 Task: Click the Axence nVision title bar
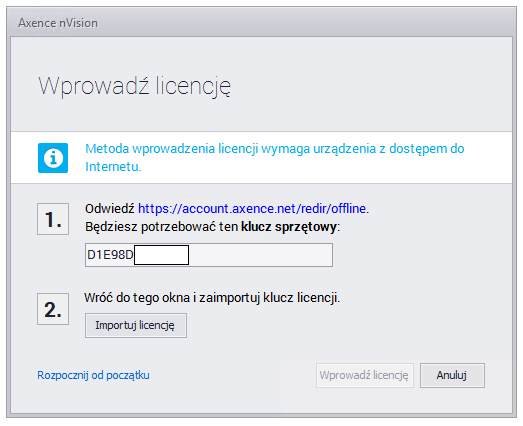pos(262,23)
